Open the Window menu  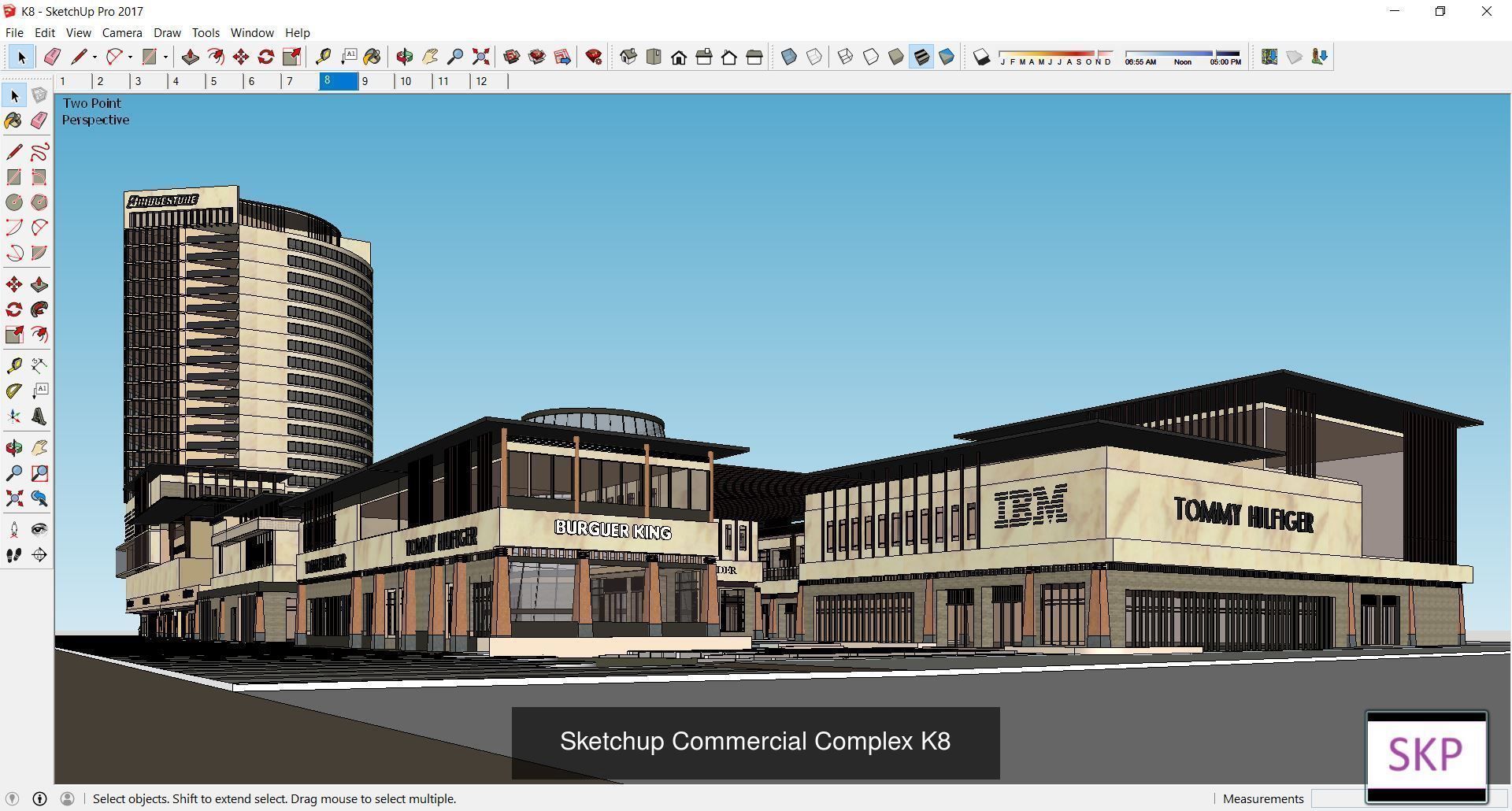pyautogui.click(x=252, y=32)
